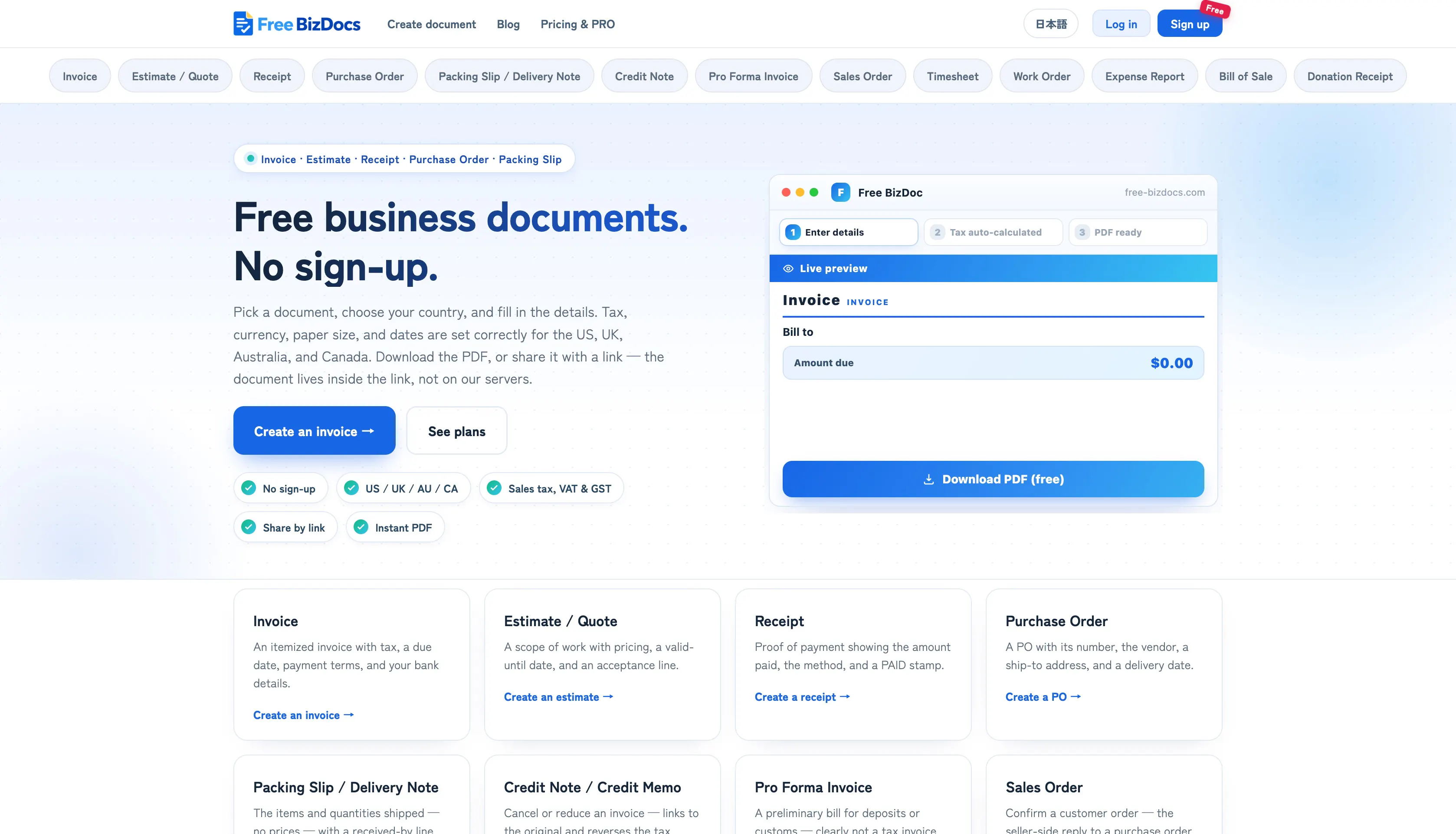Click the checkmark icon beside Share by link
The image size is (1456, 834).
pos(249,527)
